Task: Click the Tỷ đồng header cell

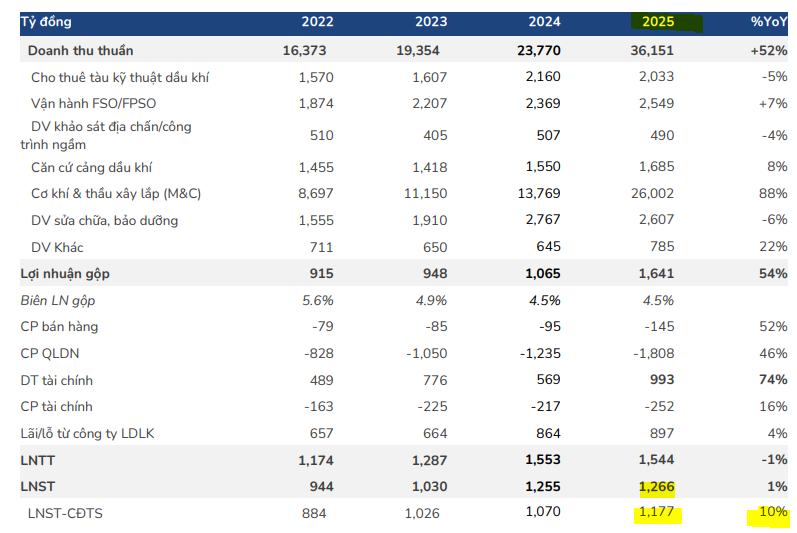Action: click(46, 22)
